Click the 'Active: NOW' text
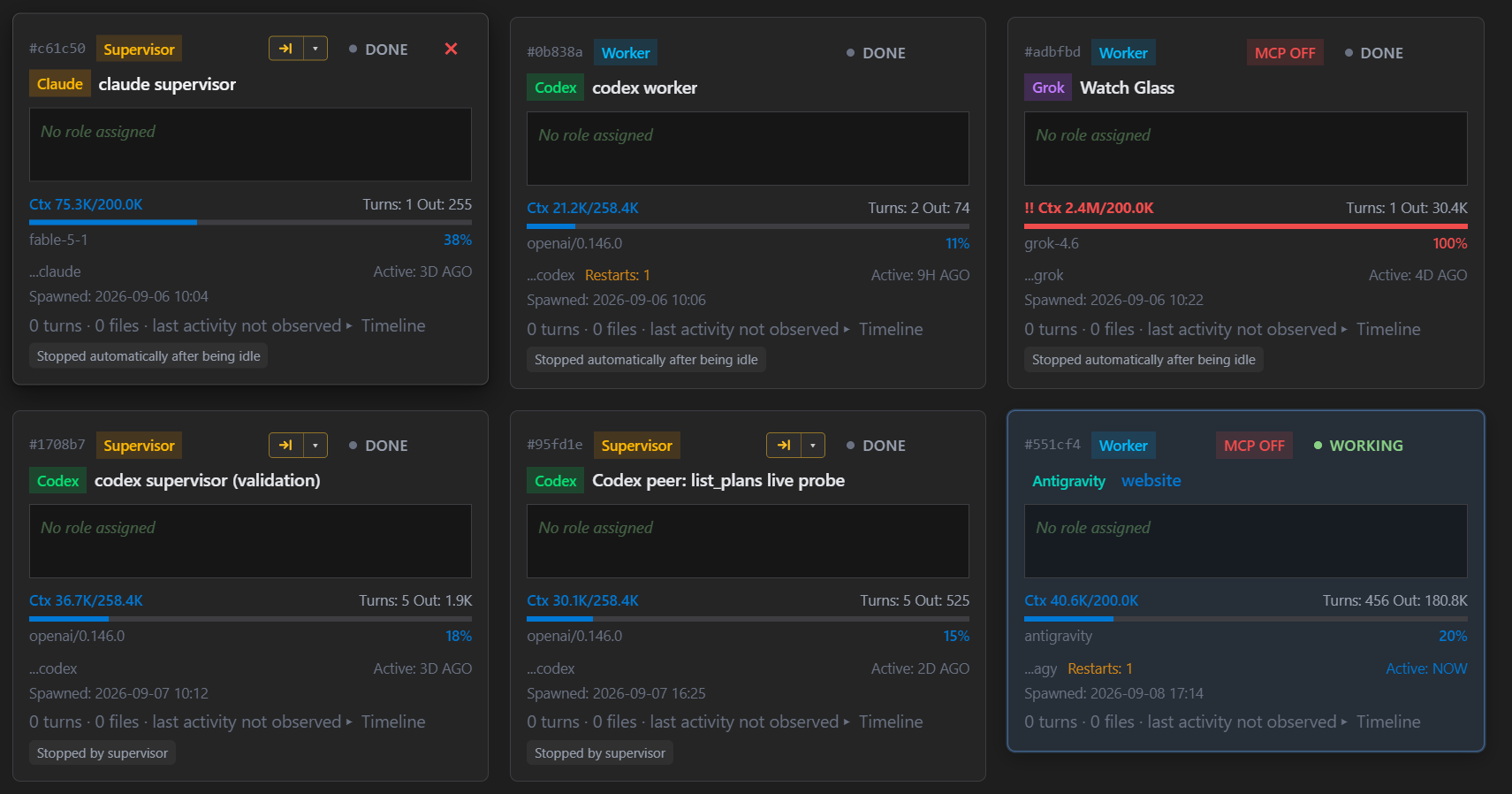1512x794 pixels. point(1426,668)
